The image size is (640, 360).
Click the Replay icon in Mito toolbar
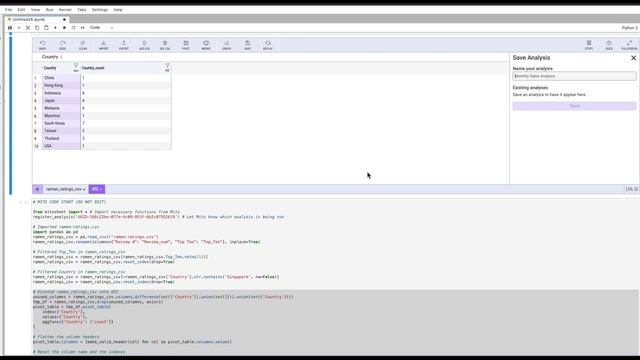pyautogui.click(x=268, y=45)
